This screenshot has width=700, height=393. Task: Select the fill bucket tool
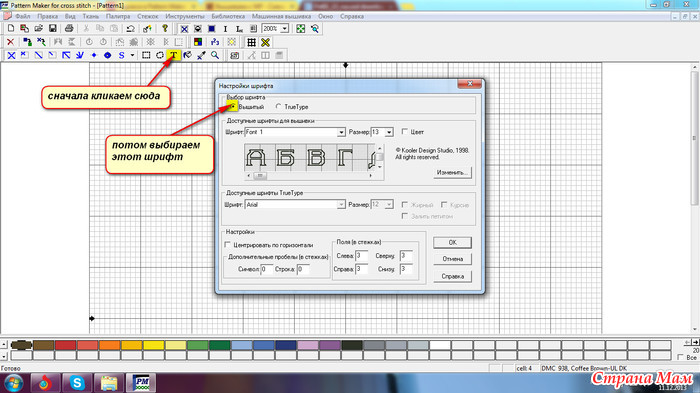pyautogui.click(x=188, y=55)
